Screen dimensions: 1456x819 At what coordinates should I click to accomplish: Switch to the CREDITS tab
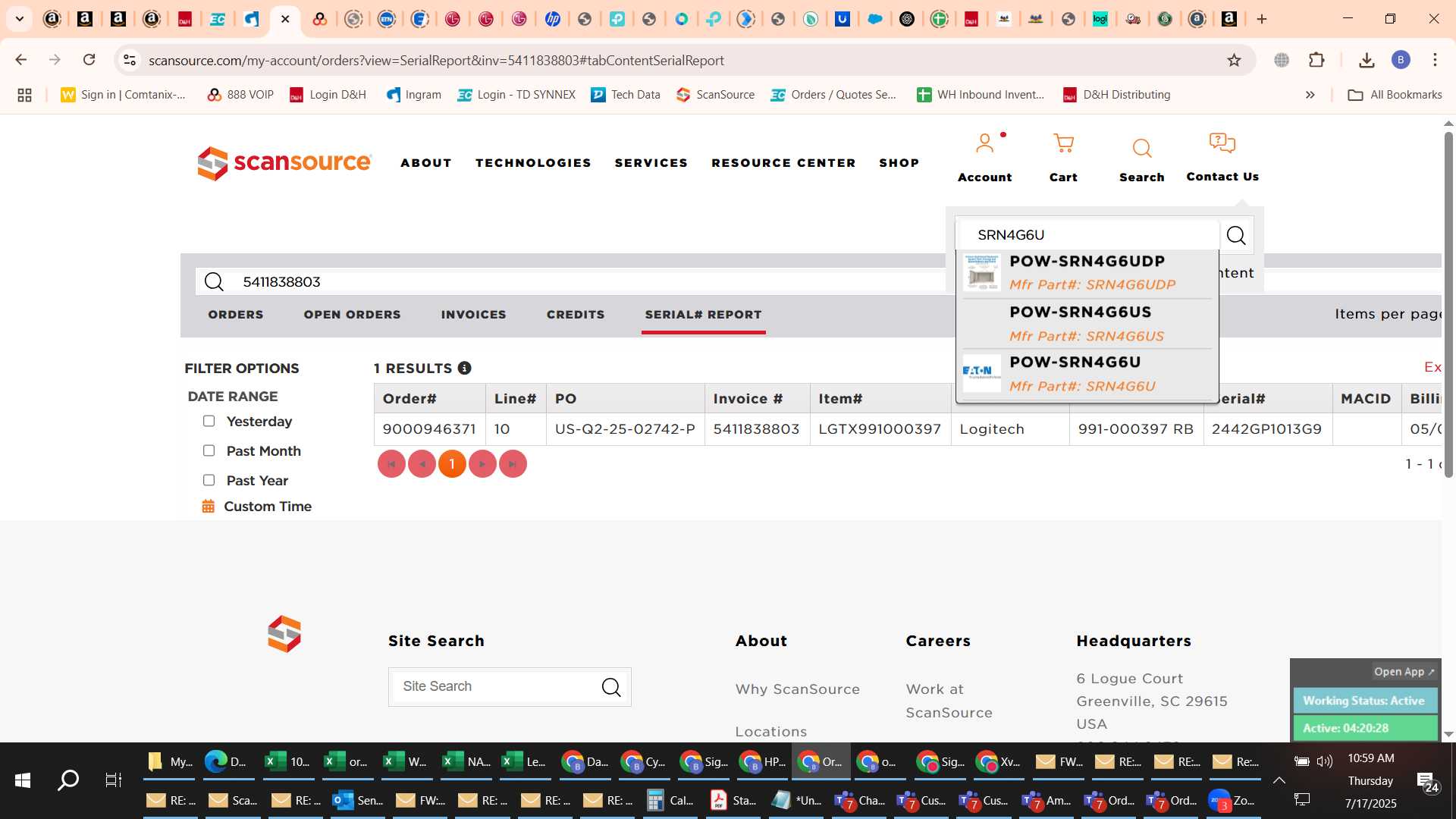click(x=576, y=315)
